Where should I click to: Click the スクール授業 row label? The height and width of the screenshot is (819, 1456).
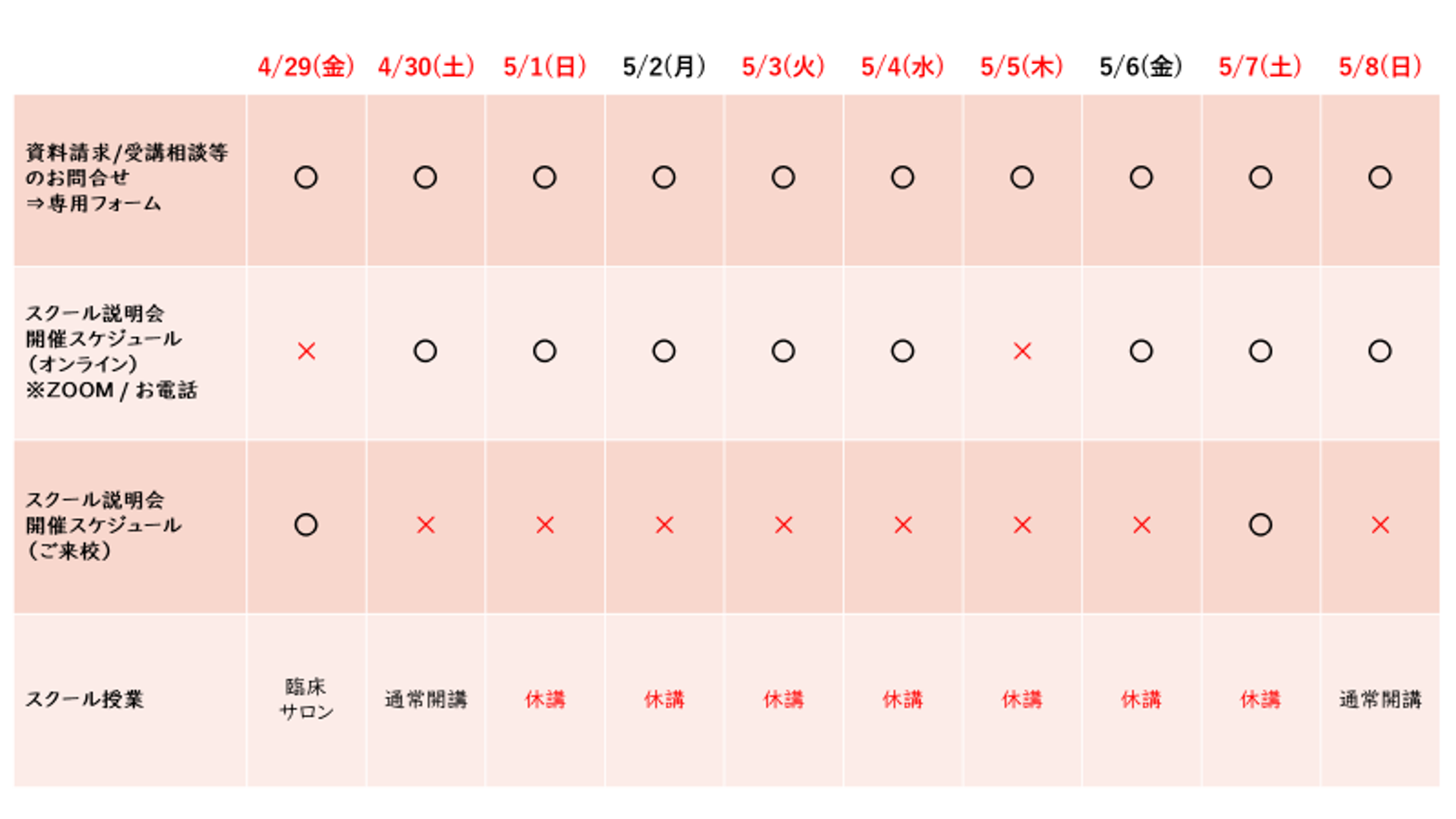pyautogui.click(x=84, y=699)
